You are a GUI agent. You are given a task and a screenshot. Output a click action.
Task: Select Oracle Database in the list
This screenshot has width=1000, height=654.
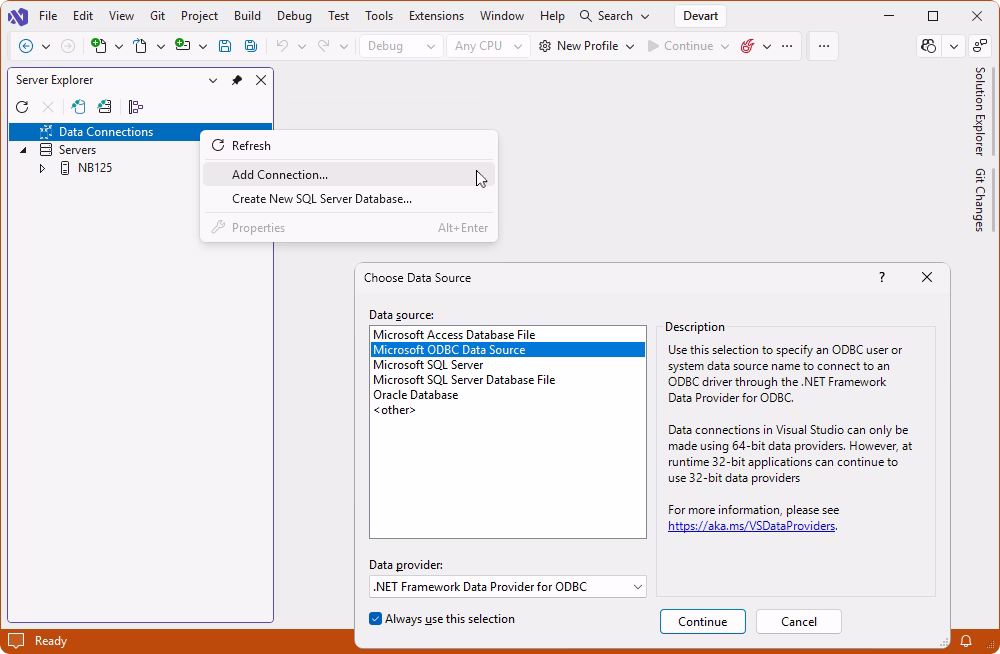[x=508, y=395]
